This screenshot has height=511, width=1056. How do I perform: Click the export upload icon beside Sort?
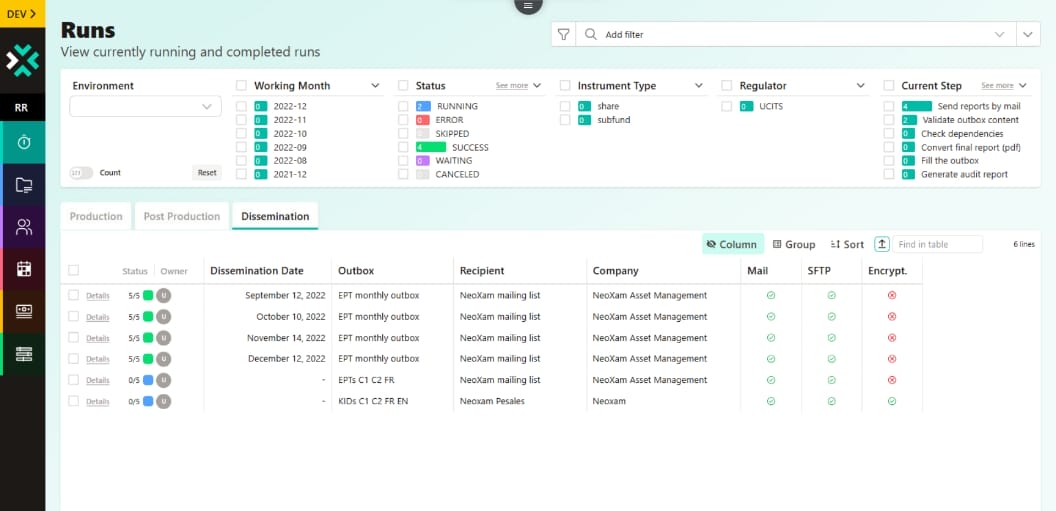tap(881, 244)
